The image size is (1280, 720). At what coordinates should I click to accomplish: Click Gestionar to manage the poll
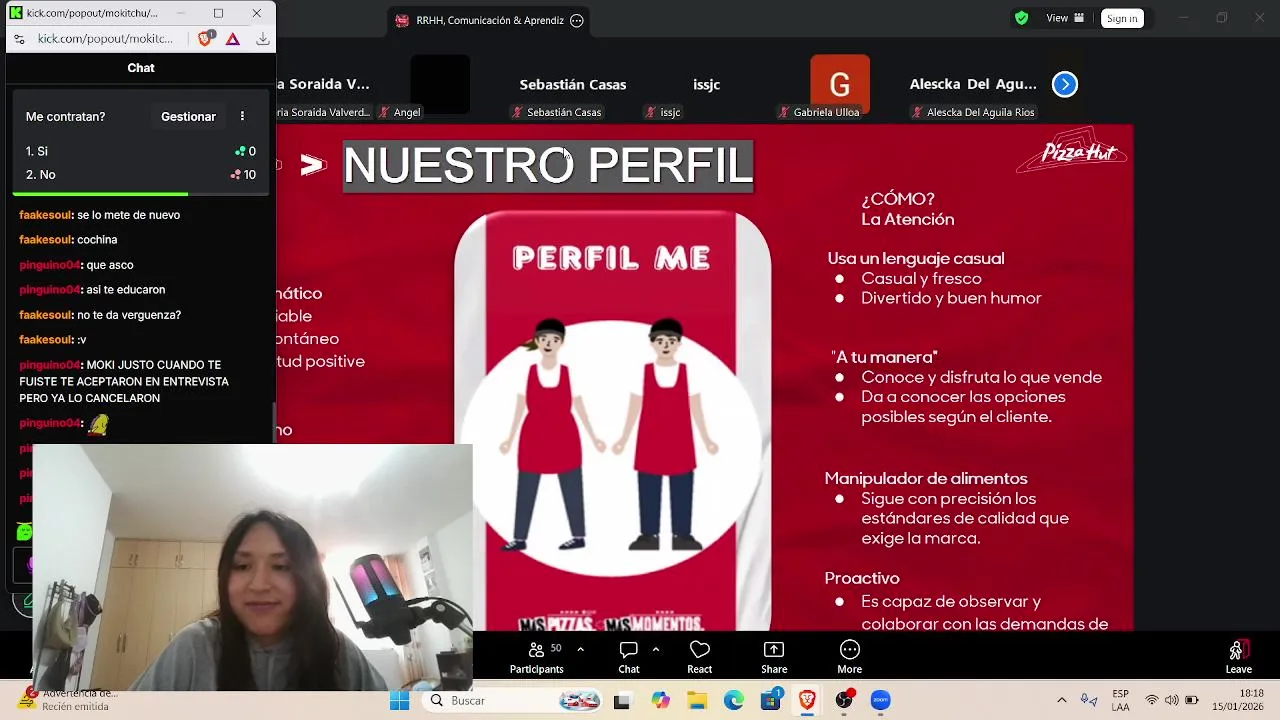coord(188,116)
